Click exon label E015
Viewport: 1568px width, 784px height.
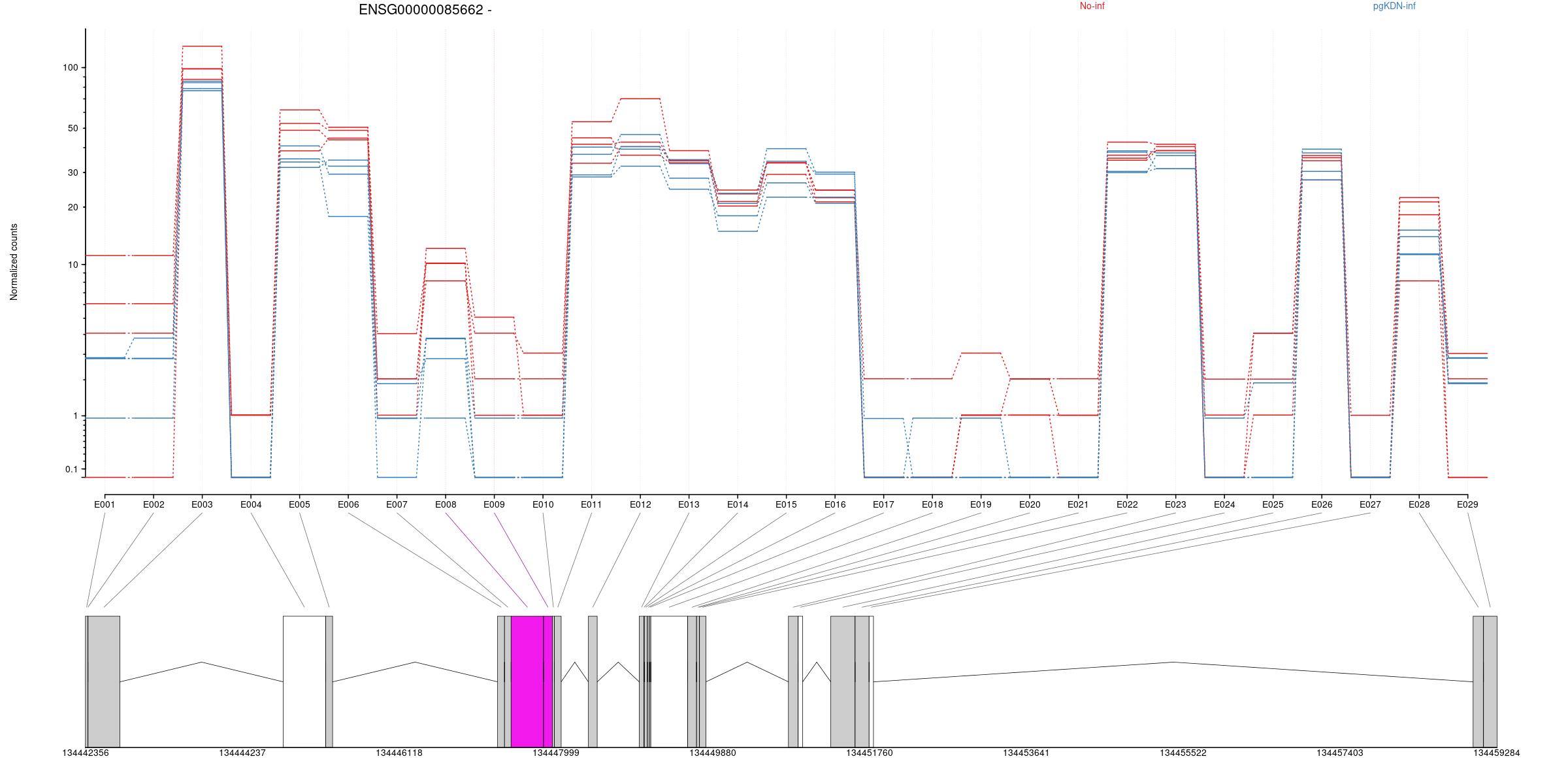(x=786, y=504)
